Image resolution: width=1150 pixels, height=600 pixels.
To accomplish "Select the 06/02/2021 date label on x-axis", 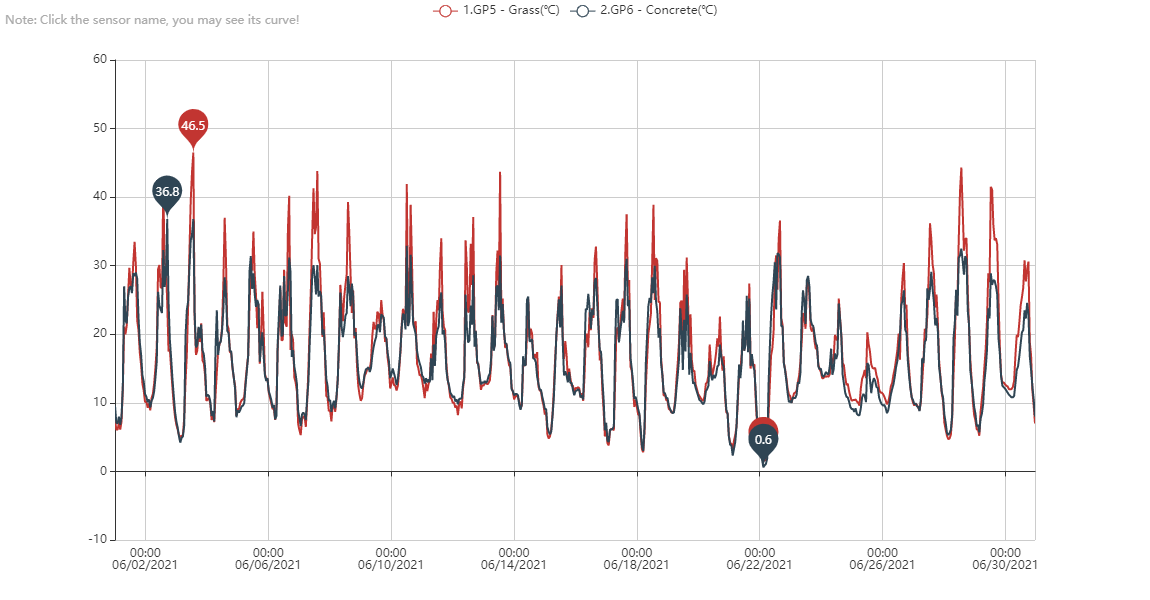I will coord(146,565).
